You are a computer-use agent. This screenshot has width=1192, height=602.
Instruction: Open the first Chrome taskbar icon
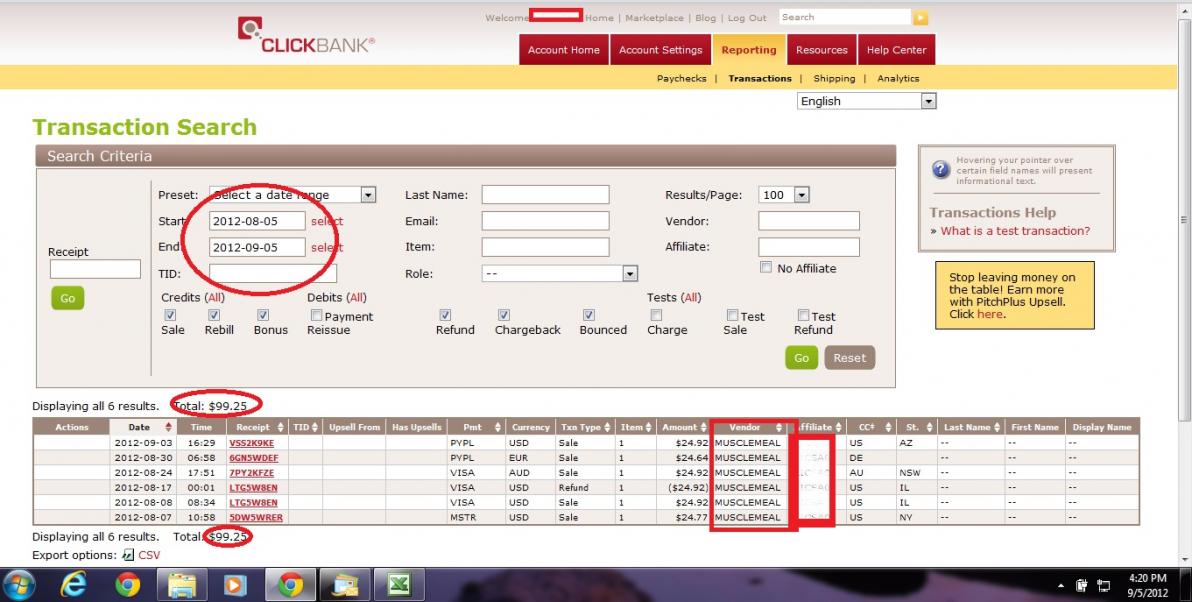coord(128,585)
